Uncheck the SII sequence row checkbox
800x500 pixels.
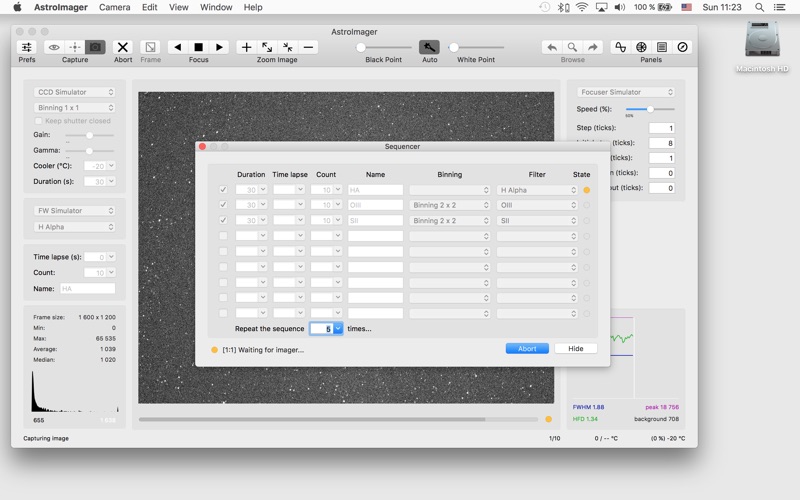click(223, 220)
